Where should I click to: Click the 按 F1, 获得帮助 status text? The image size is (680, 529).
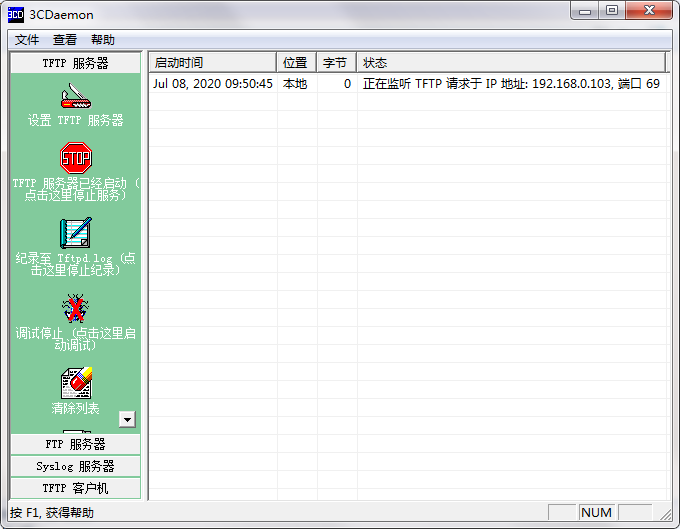(52, 513)
